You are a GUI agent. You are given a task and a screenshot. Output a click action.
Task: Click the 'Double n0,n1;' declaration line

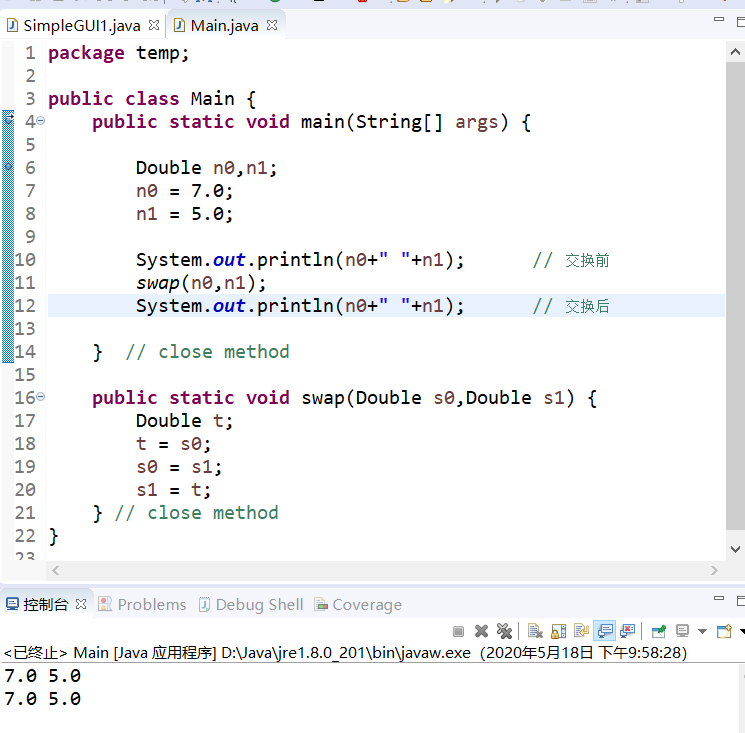(206, 168)
